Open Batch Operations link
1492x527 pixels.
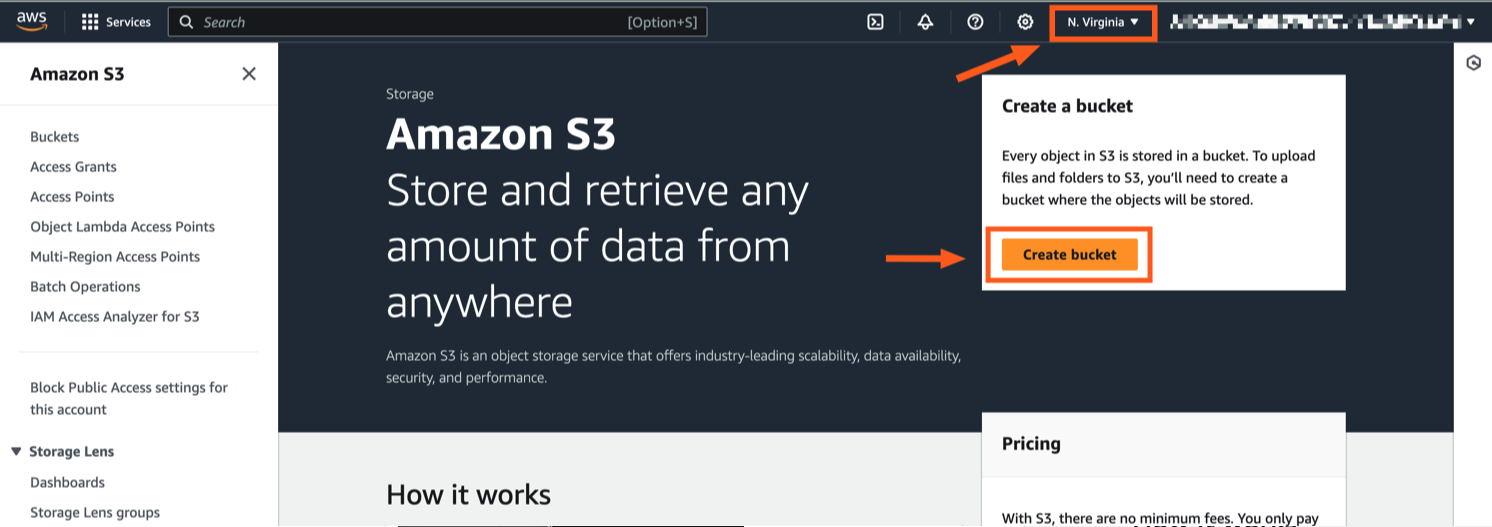[85, 287]
